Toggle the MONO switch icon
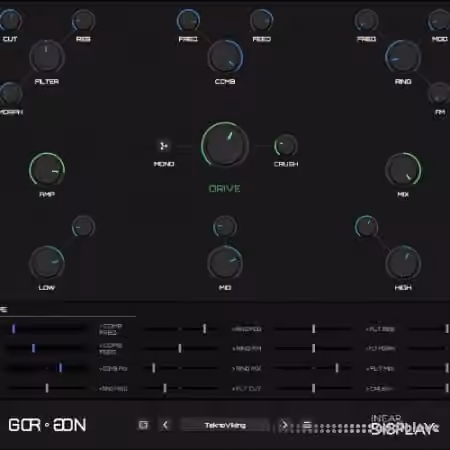This screenshot has width=450, height=450. tap(164, 146)
